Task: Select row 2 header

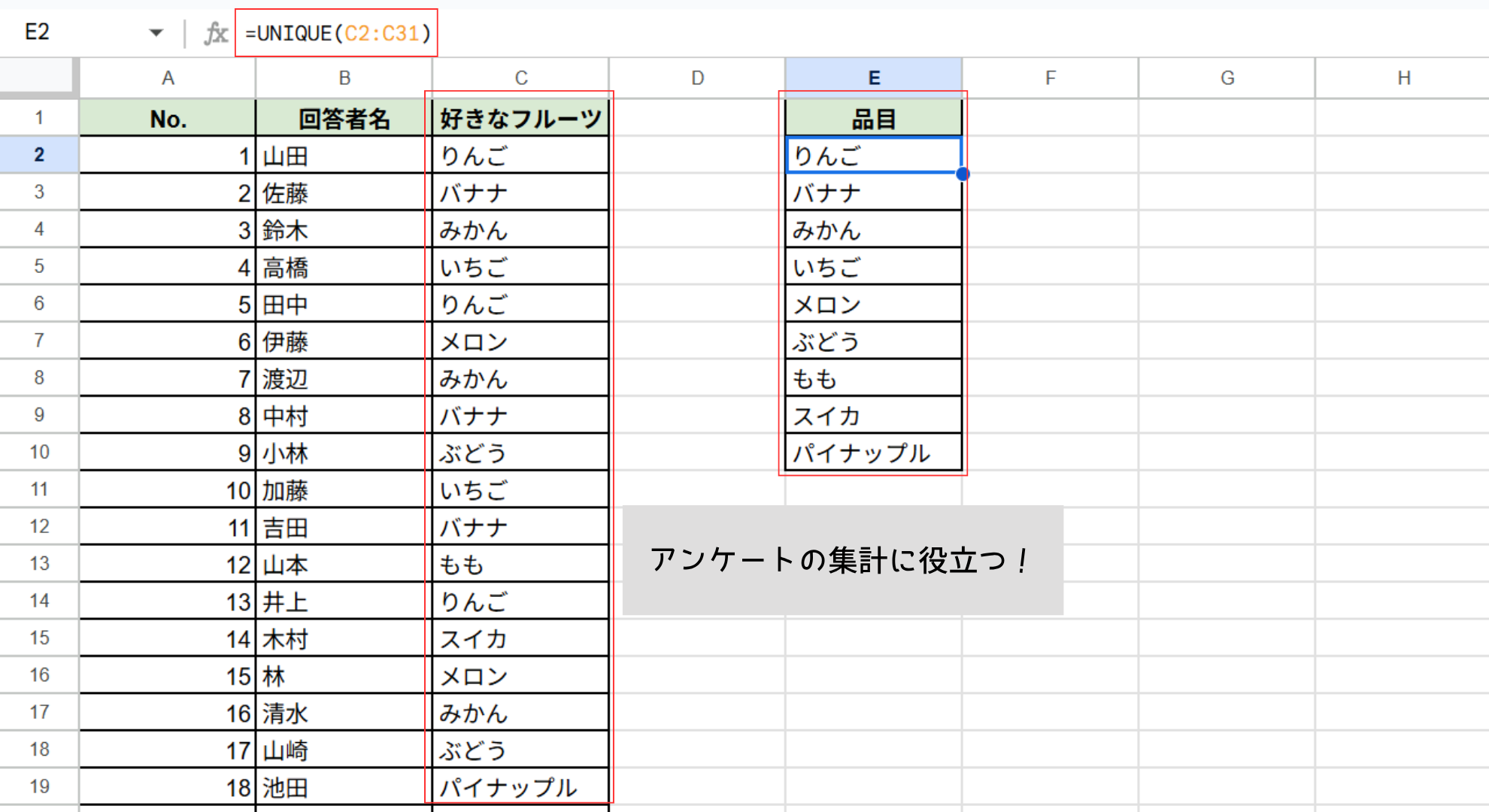Action: coord(39,155)
